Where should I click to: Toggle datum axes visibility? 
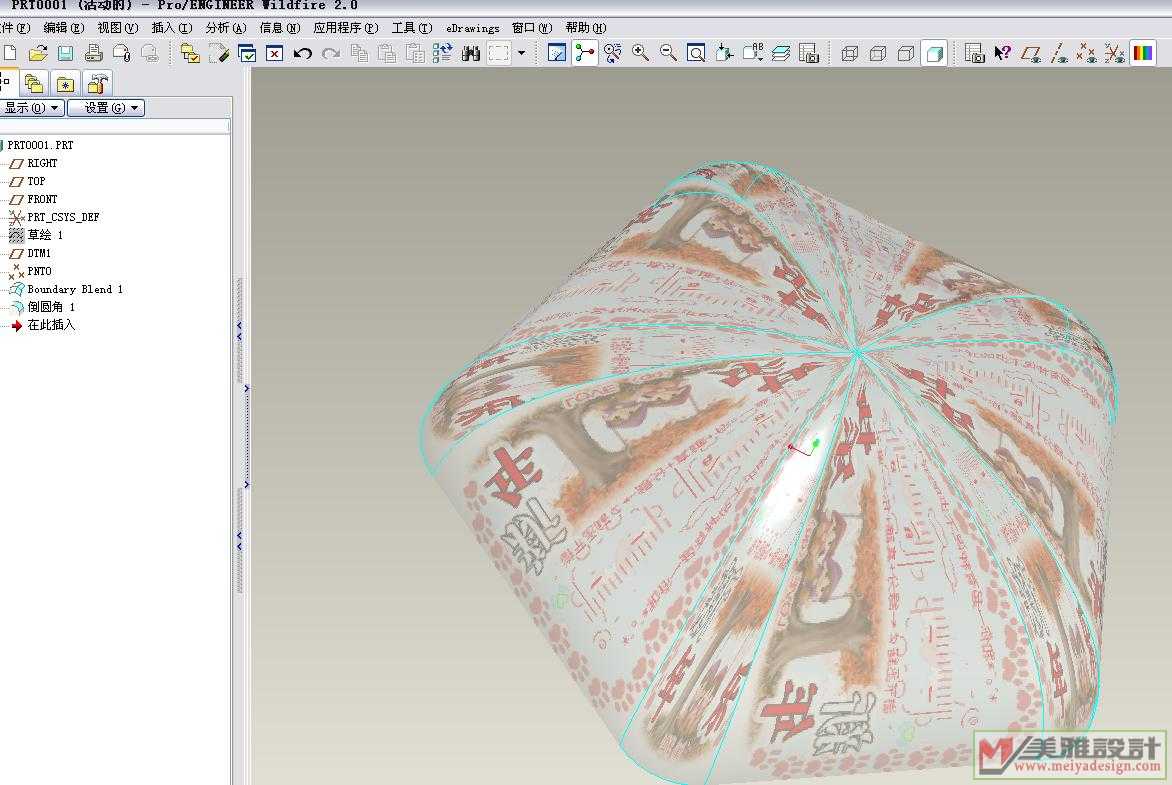click(1059, 53)
